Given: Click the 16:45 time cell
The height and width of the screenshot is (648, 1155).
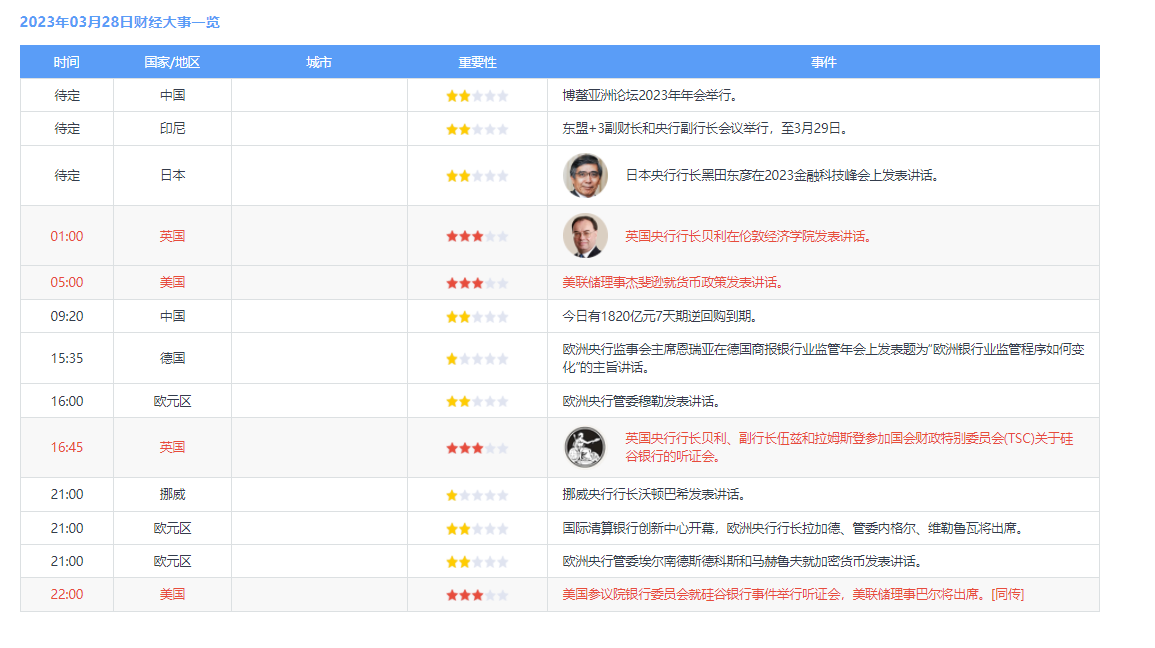Looking at the screenshot, I should pyautogui.click(x=66, y=447).
